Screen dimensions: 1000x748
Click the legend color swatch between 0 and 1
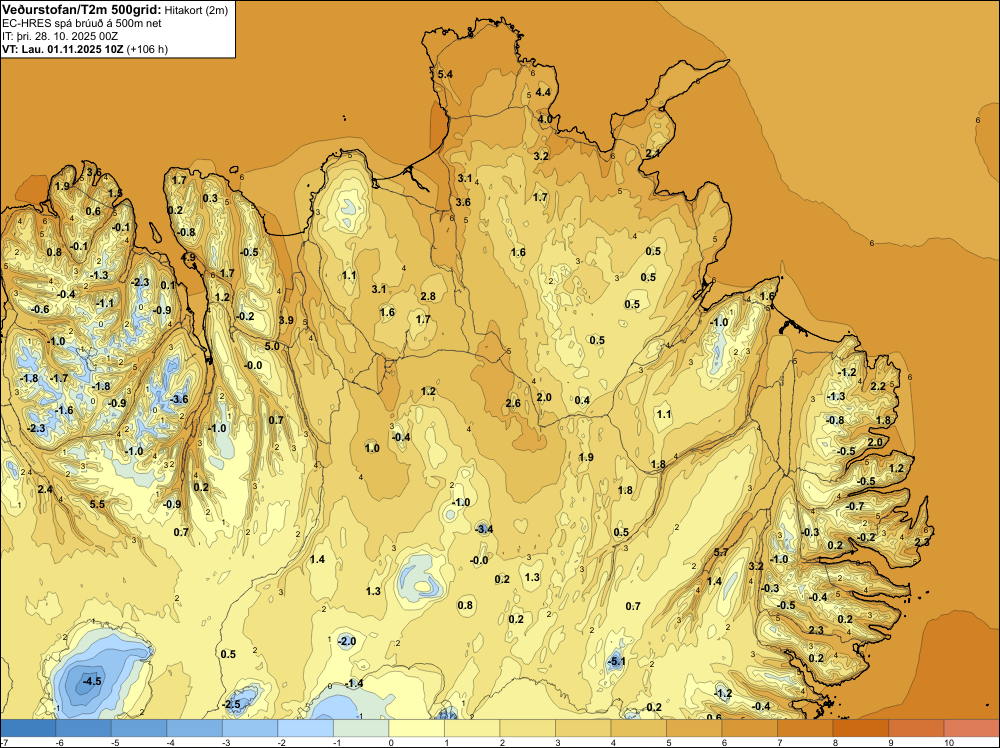[x=416, y=728]
